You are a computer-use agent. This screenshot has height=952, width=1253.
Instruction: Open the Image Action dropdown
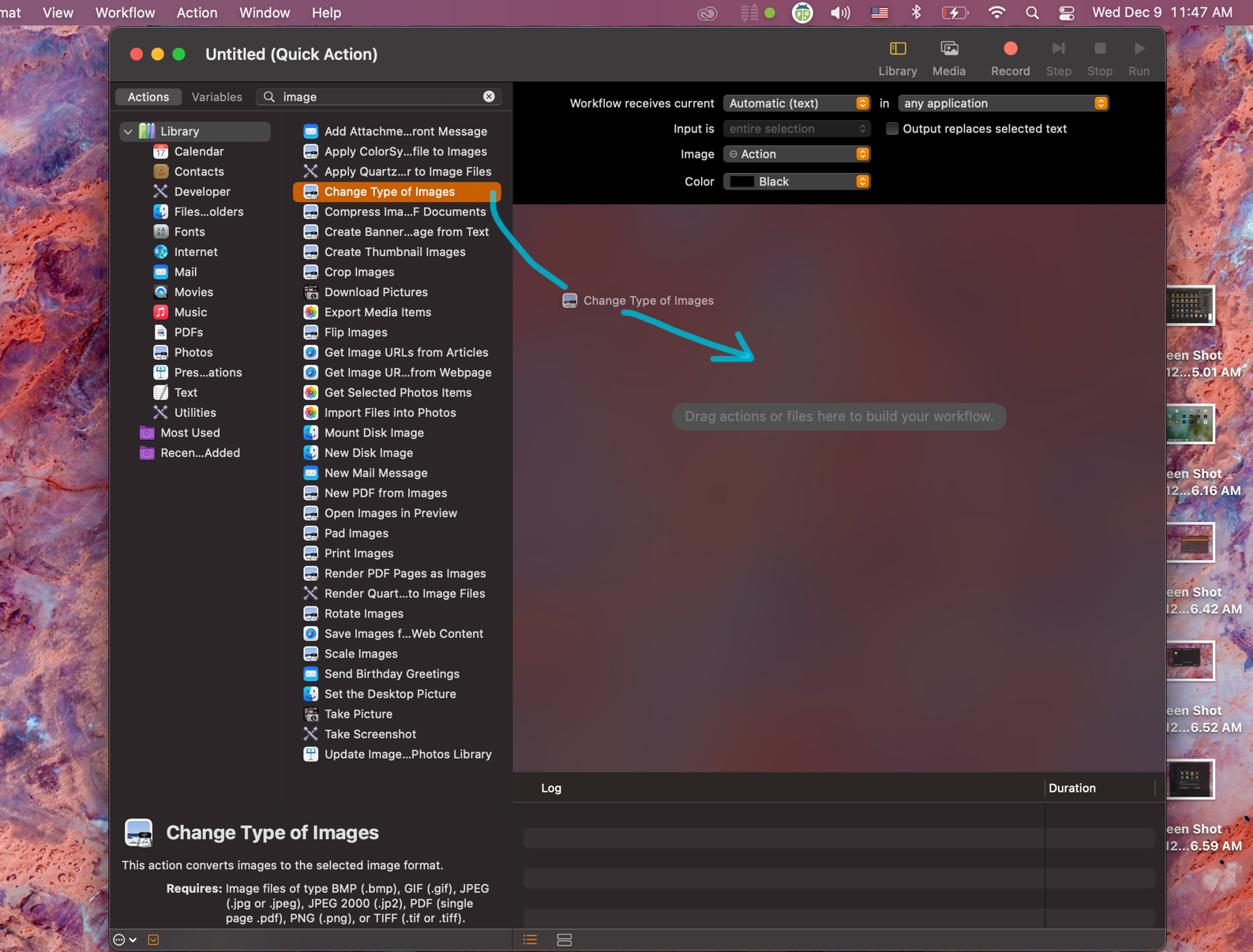(796, 154)
